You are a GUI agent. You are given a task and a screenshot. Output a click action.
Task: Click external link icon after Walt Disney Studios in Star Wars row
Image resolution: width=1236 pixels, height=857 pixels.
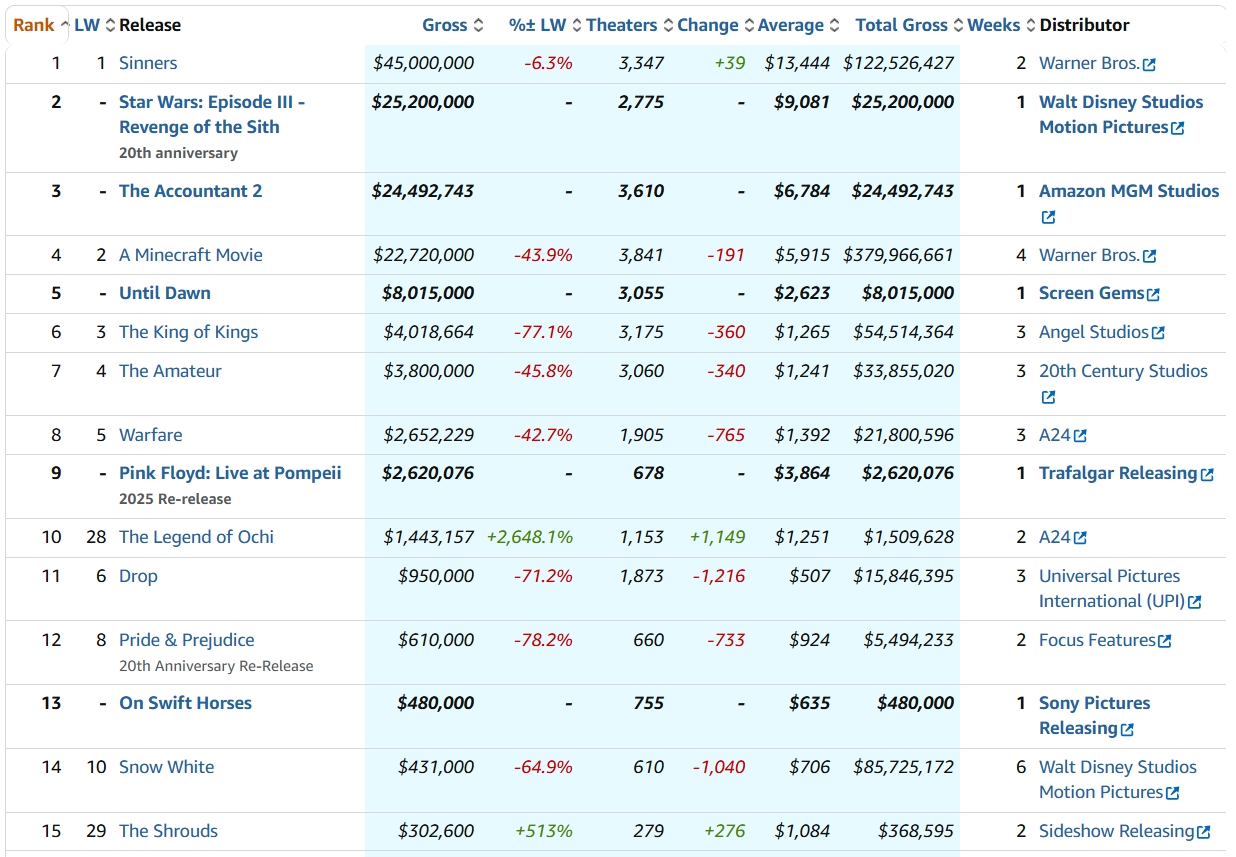1177,128
